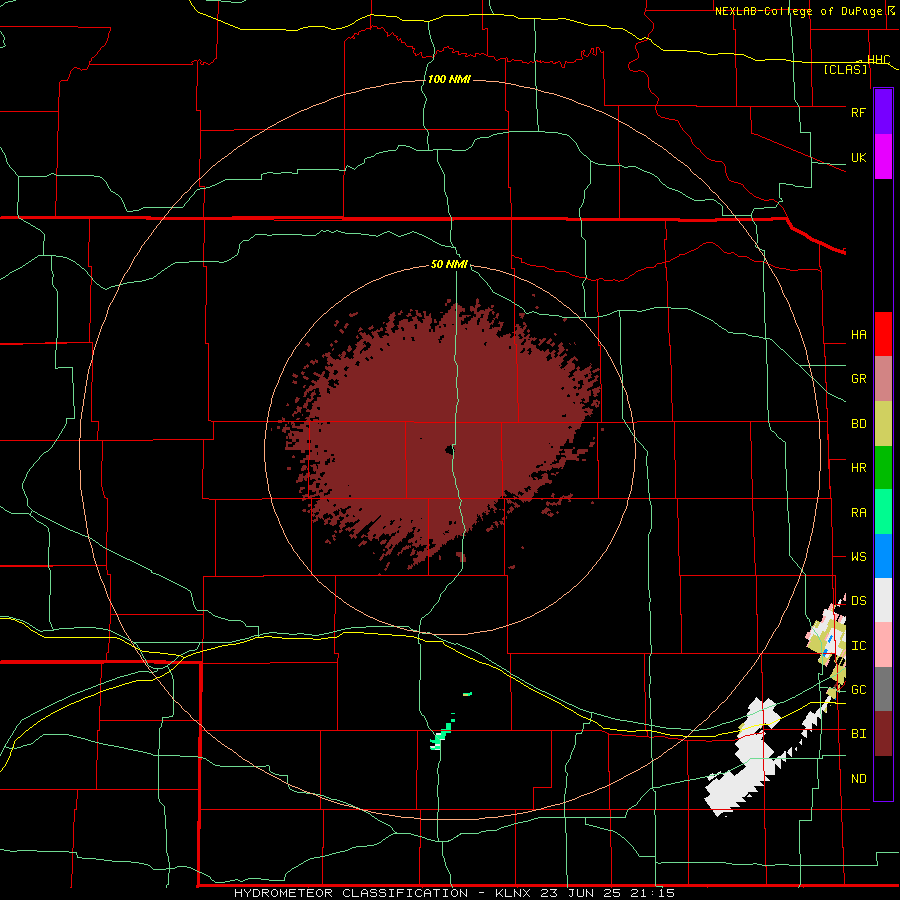Click the white DS legend swatch
Screen dimensions: 900x900
[x=883, y=600]
